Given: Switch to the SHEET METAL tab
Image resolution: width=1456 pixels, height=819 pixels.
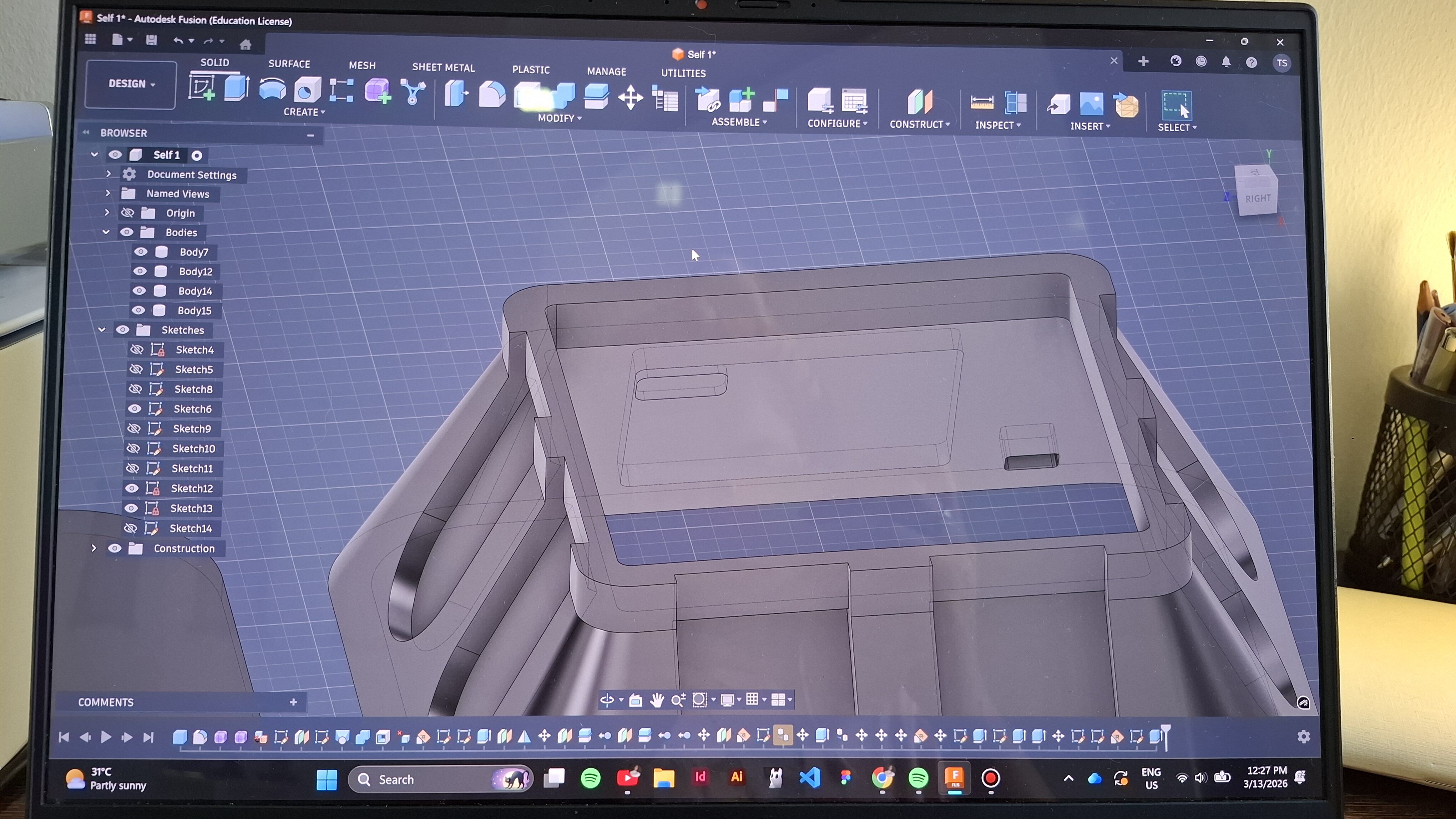Looking at the screenshot, I should point(443,67).
